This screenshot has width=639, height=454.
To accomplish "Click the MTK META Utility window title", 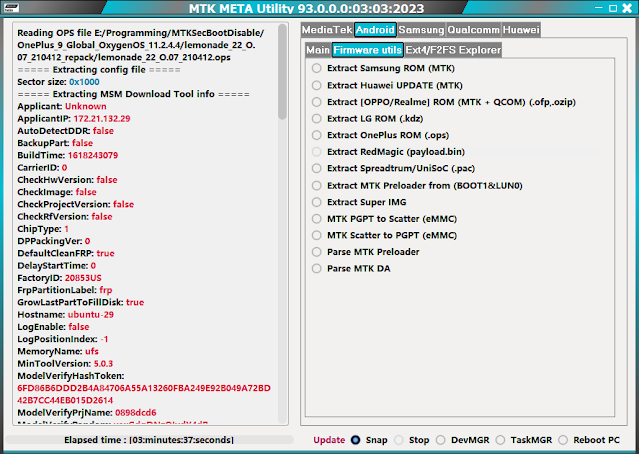I will pyautogui.click(x=306, y=8).
